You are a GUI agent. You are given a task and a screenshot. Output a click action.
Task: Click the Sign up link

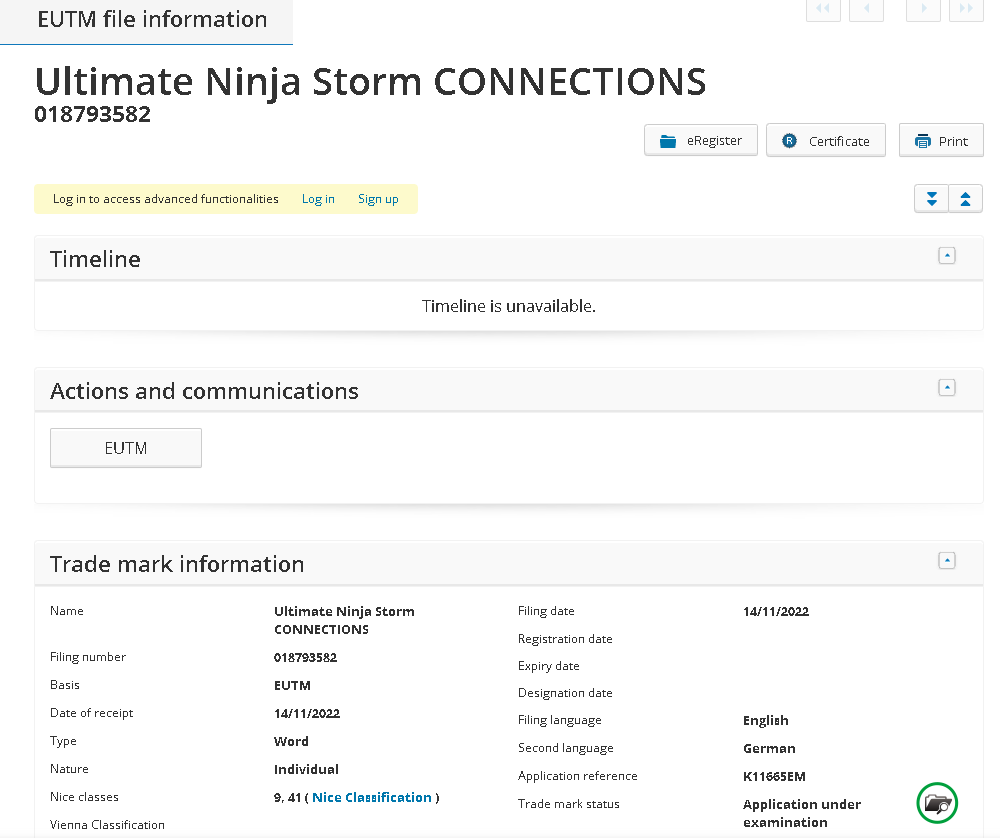(x=378, y=199)
